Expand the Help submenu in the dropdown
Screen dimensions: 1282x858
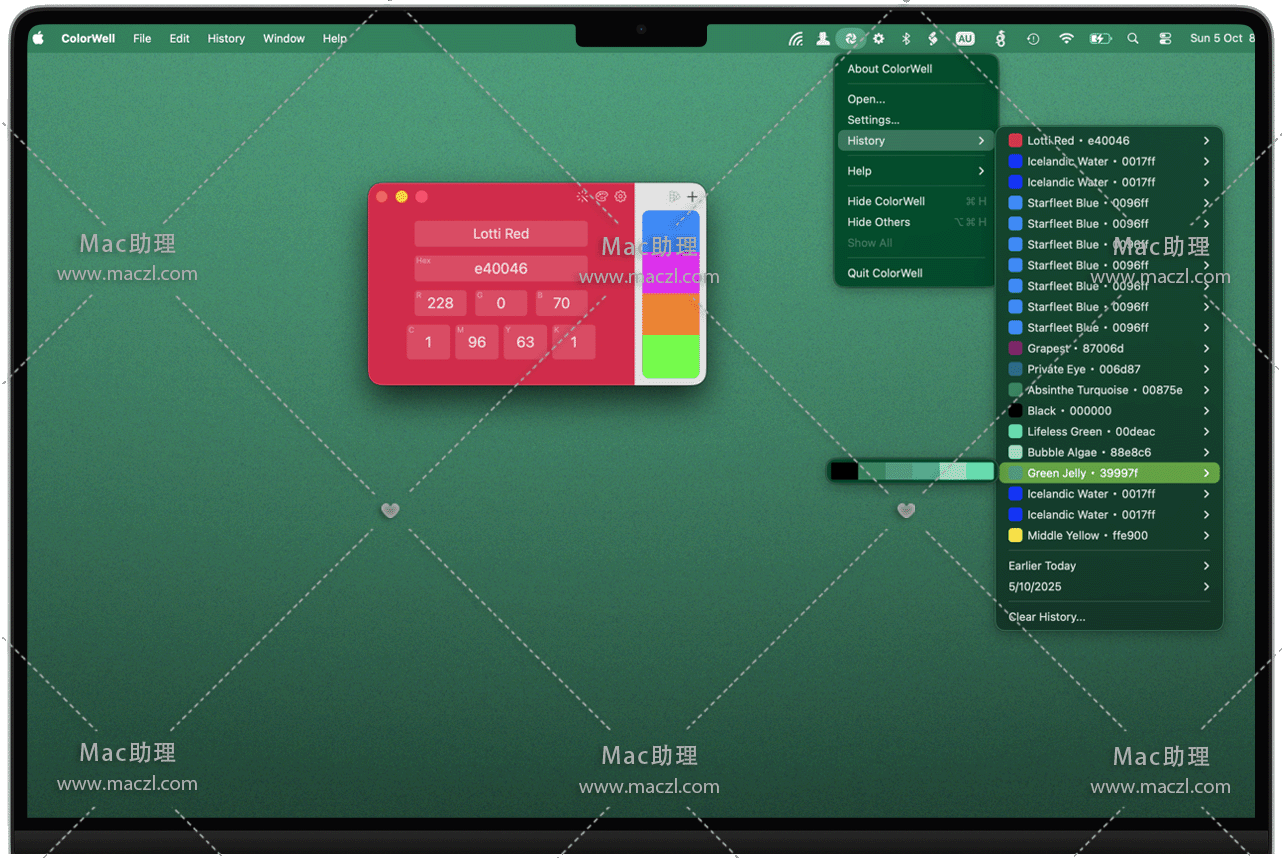[x=915, y=171]
